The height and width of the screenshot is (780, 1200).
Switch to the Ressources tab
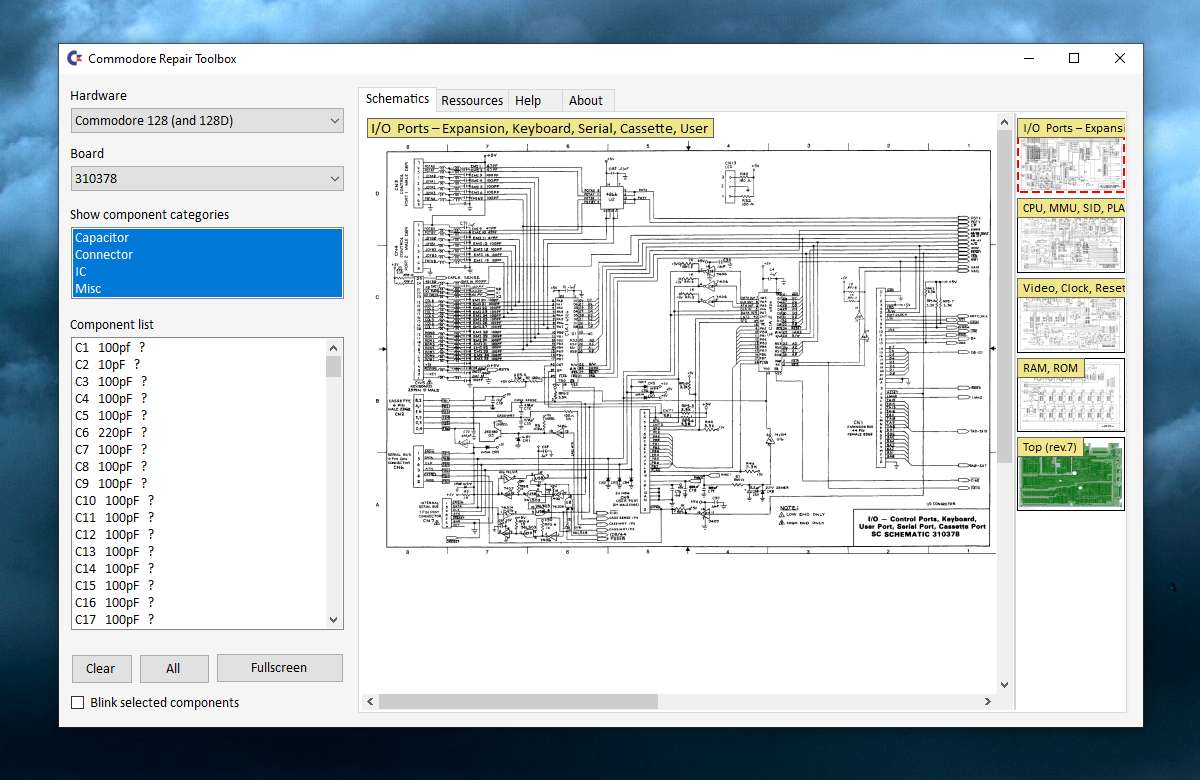tap(472, 100)
